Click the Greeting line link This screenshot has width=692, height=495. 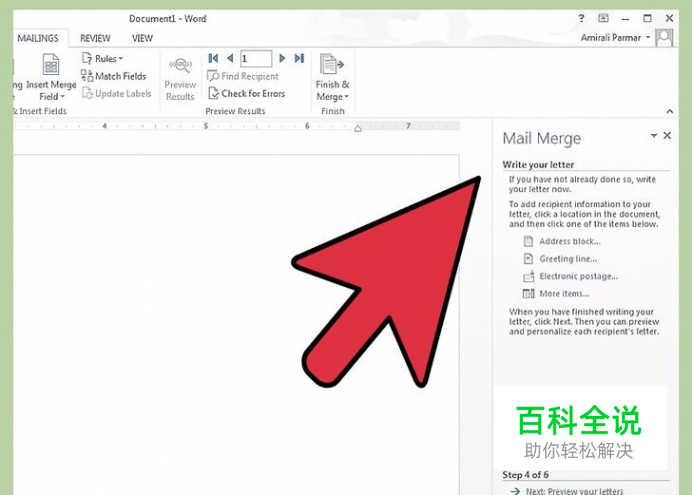(568, 259)
